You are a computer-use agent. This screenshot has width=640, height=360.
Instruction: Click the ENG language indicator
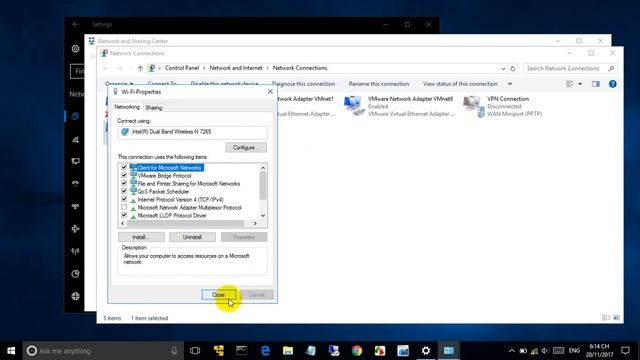pos(574,351)
